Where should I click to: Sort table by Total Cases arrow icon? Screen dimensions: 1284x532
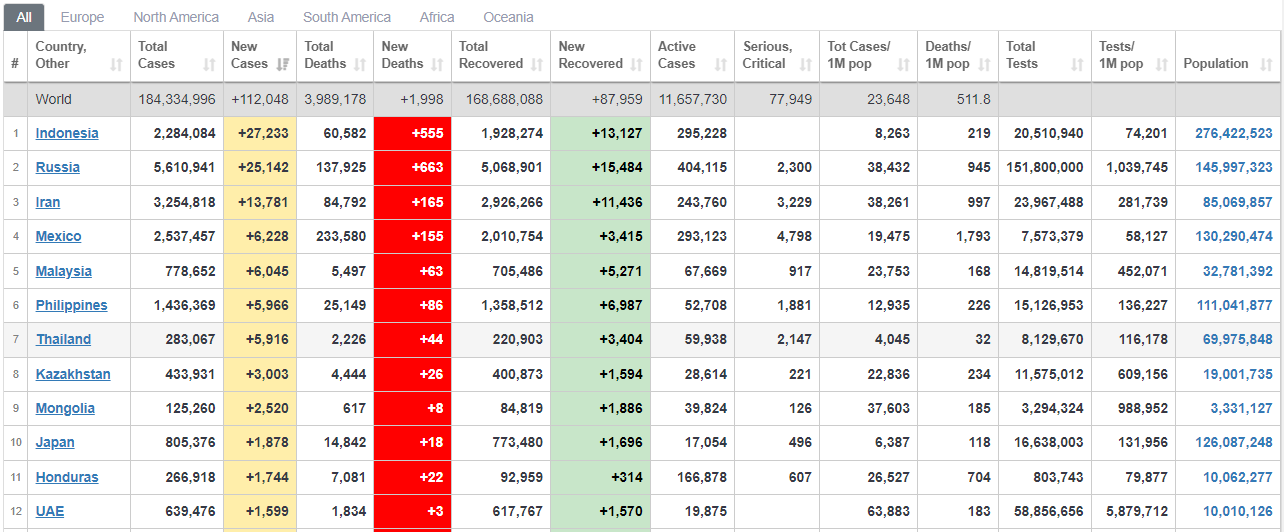(209, 64)
